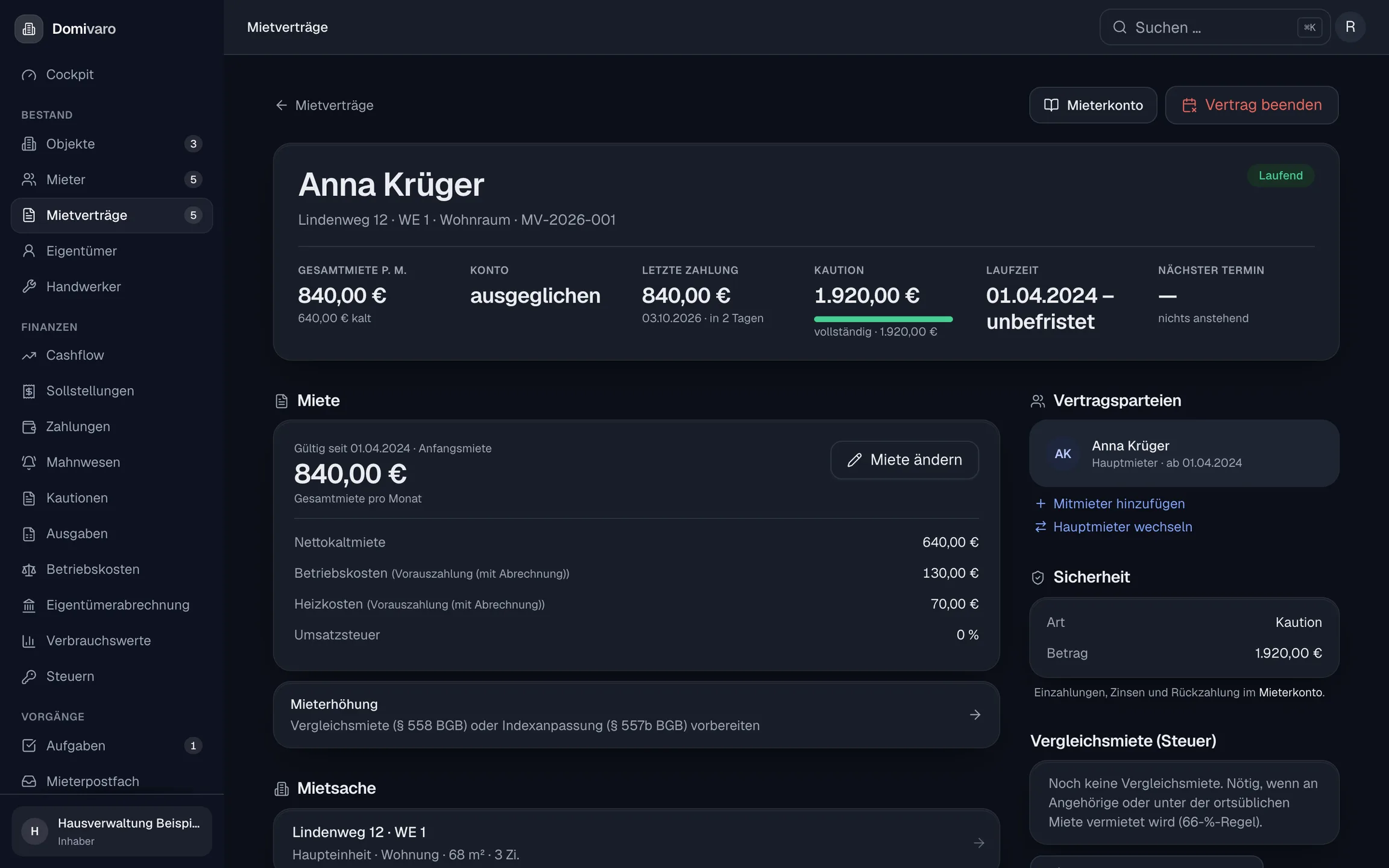Click the Betriebskosten scales icon
The width and height of the screenshot is (1389, 868).
click(29, 570)
